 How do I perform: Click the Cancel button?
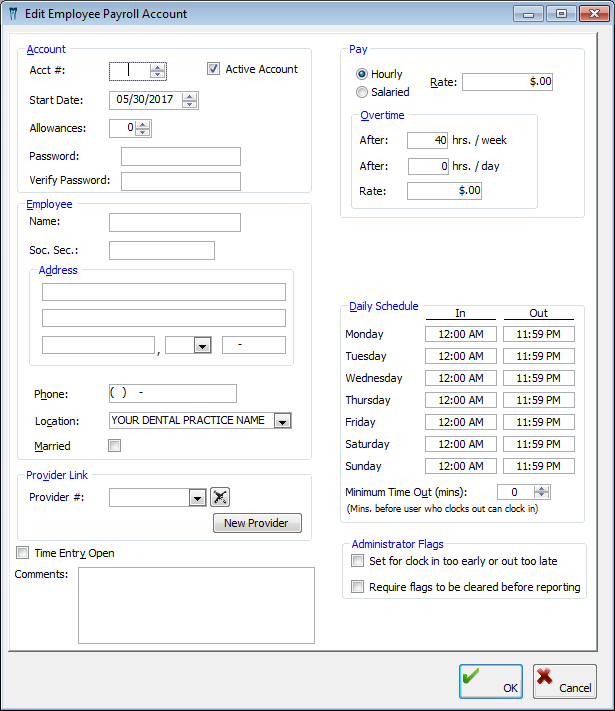pos(565,682)
